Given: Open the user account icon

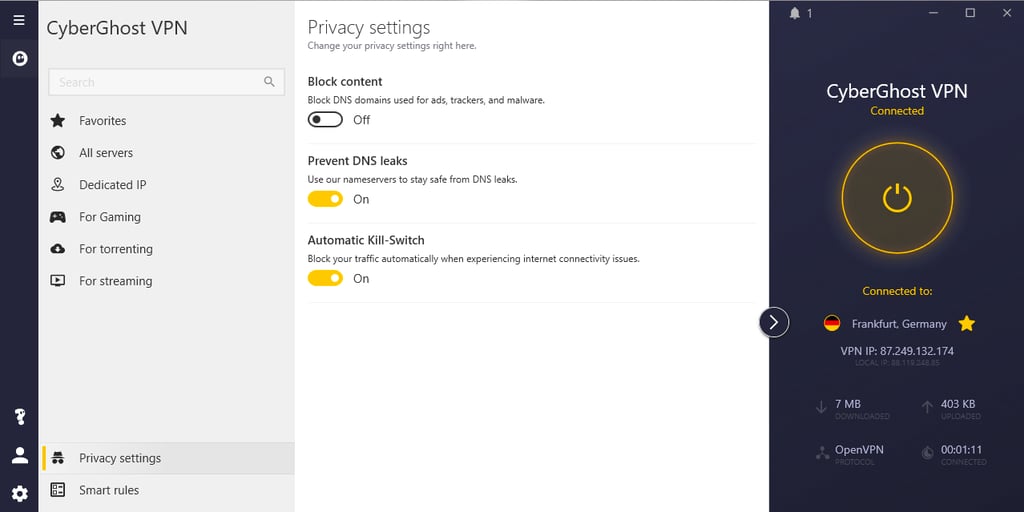Looking at the screenshot, I should (20, 455).
